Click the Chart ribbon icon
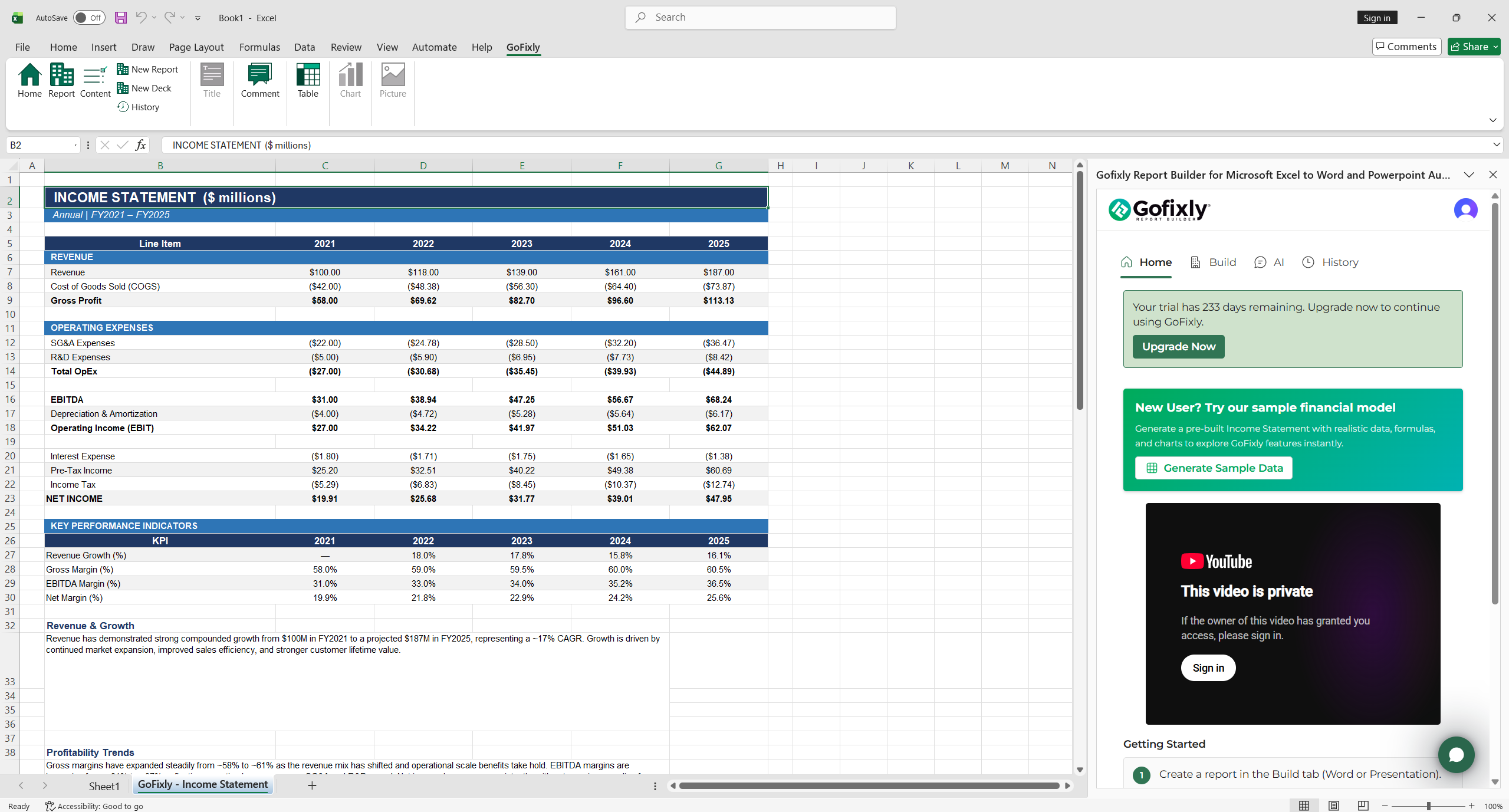The height and width of the screenshot is (812, 1509). (x=350, y=81)
